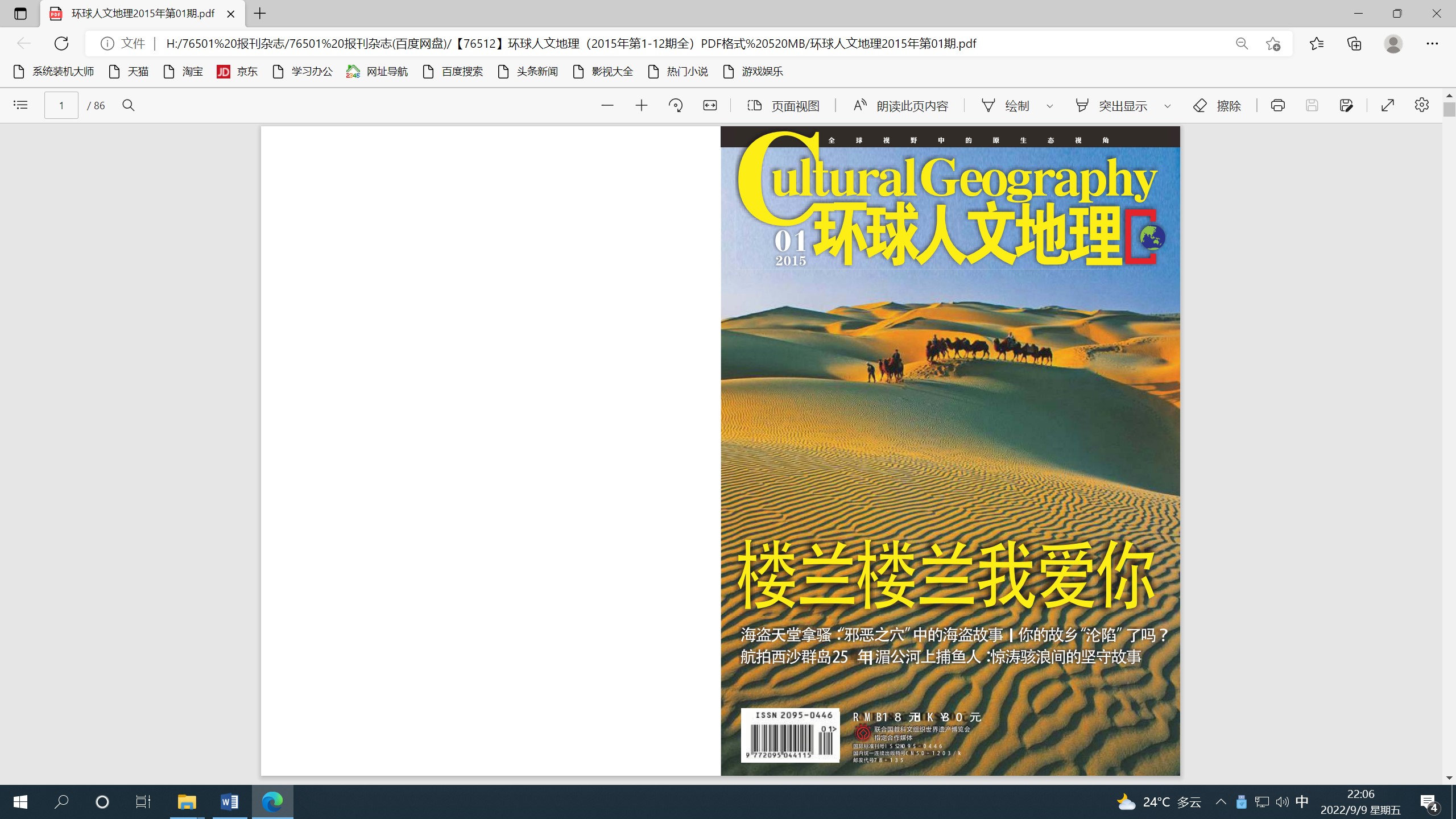
Task: Click the browser back arrow
Action: (x=23, y=43)
